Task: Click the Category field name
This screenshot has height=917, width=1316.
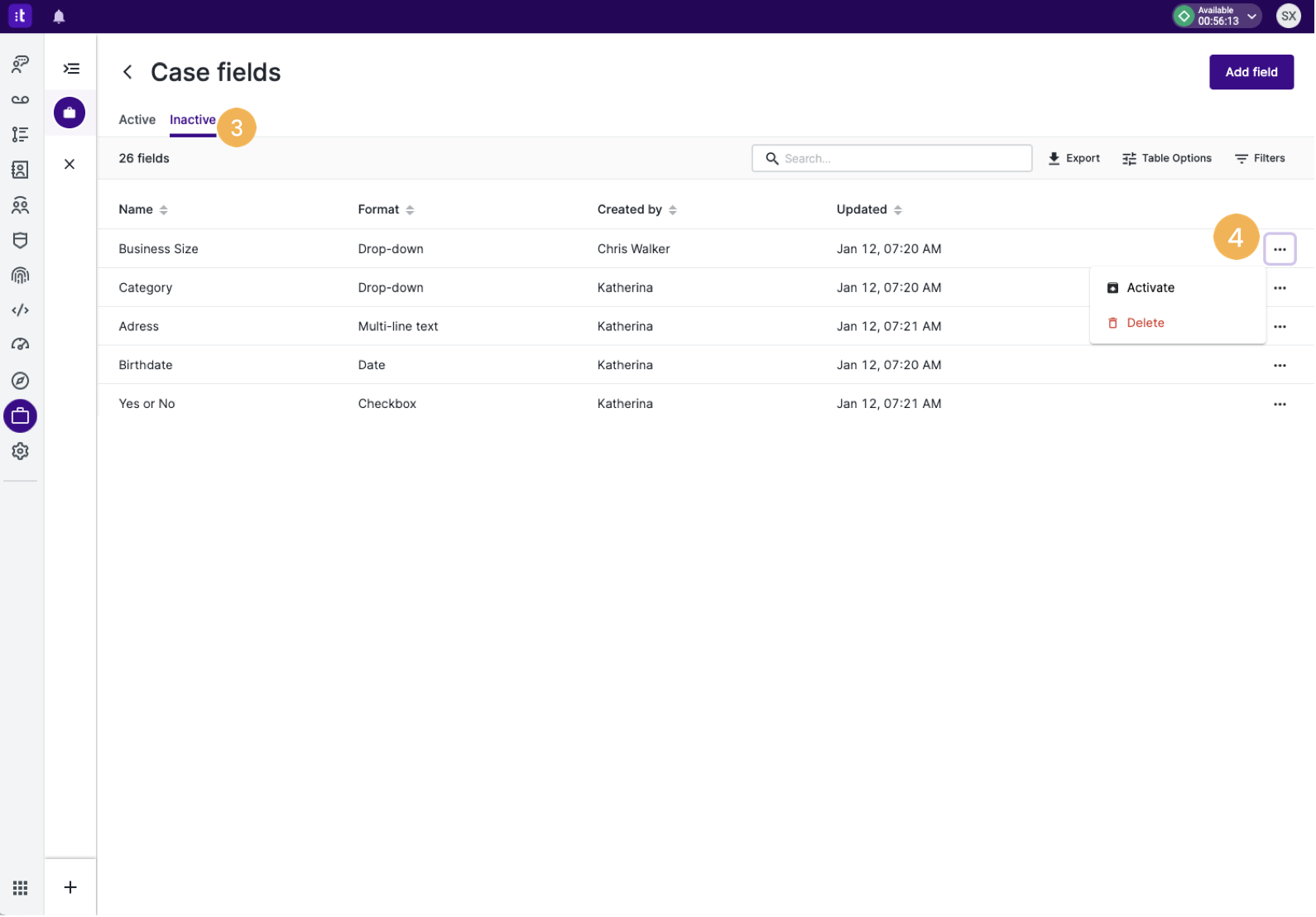Action: pos(146,288)
